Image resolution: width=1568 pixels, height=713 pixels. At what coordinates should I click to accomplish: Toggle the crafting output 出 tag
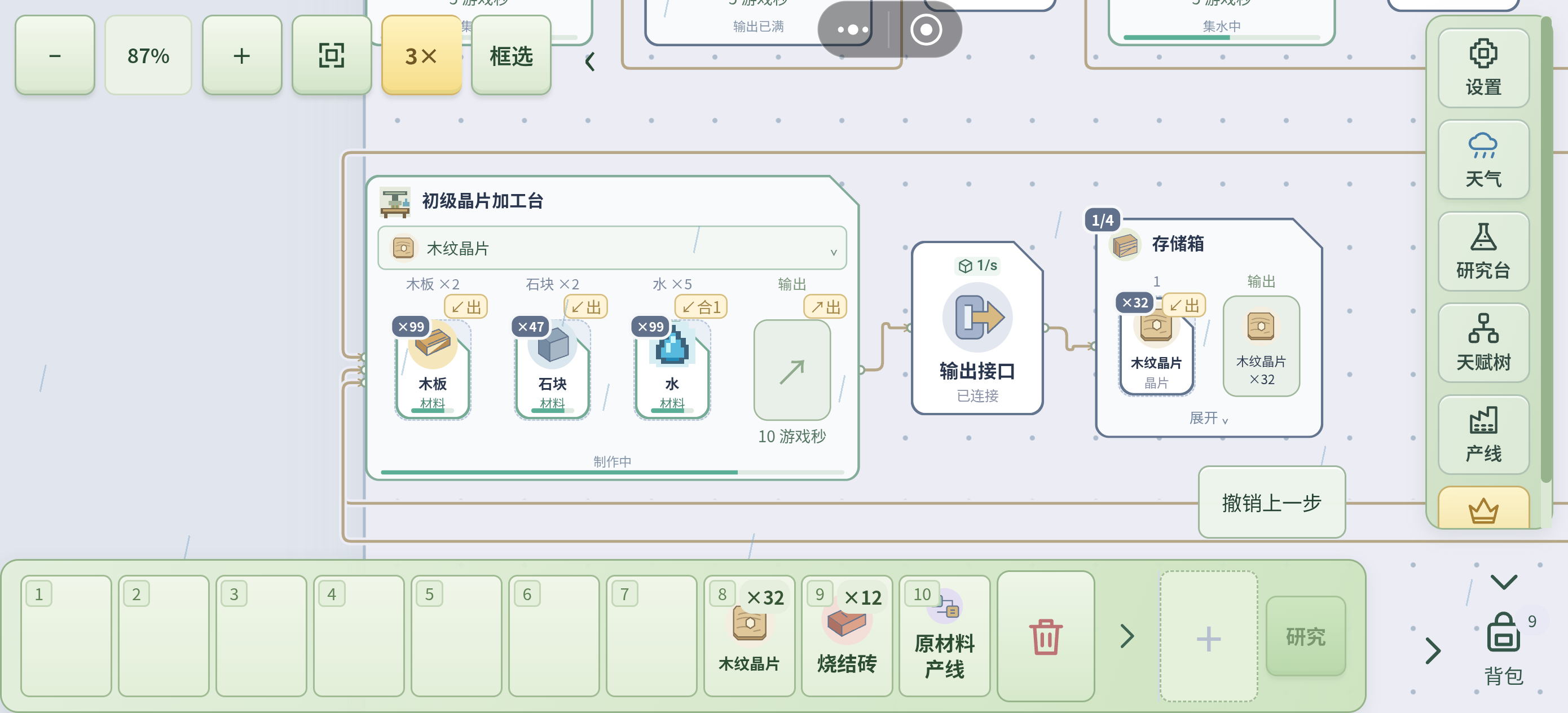coord(825,306)
